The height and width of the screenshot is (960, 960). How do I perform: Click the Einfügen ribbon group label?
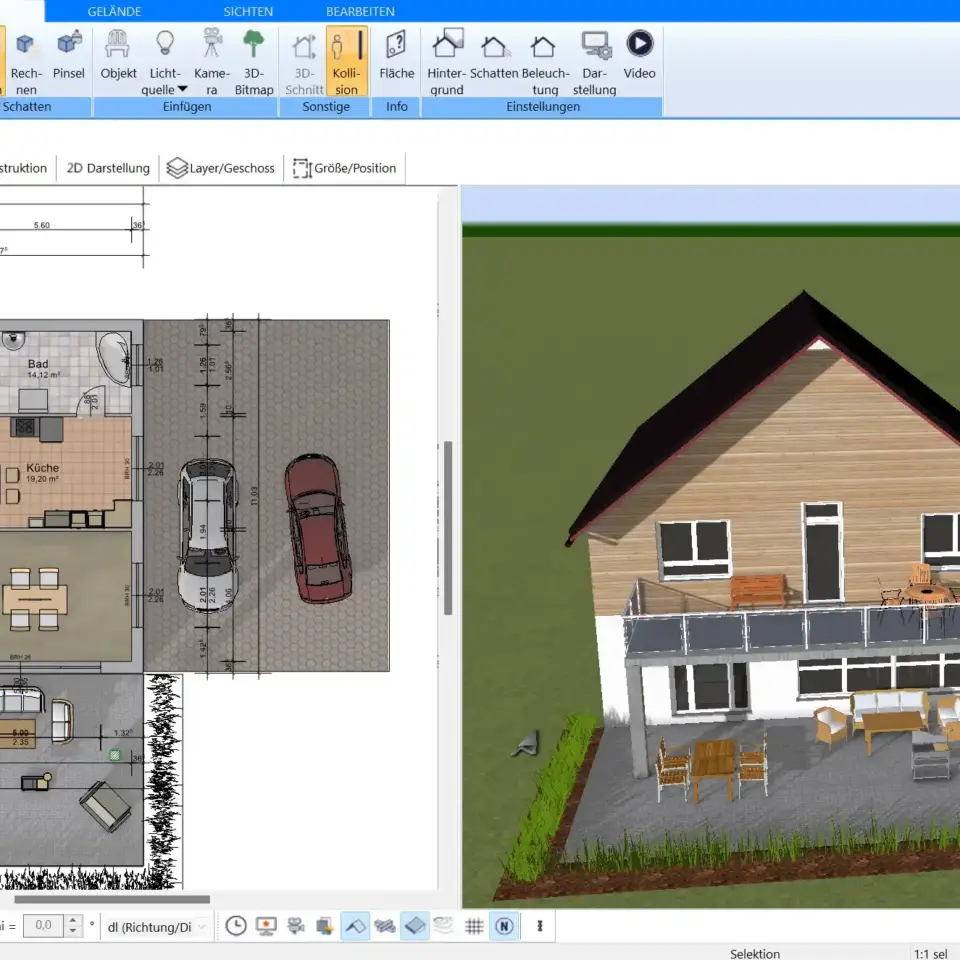click(x=187, y=107)
